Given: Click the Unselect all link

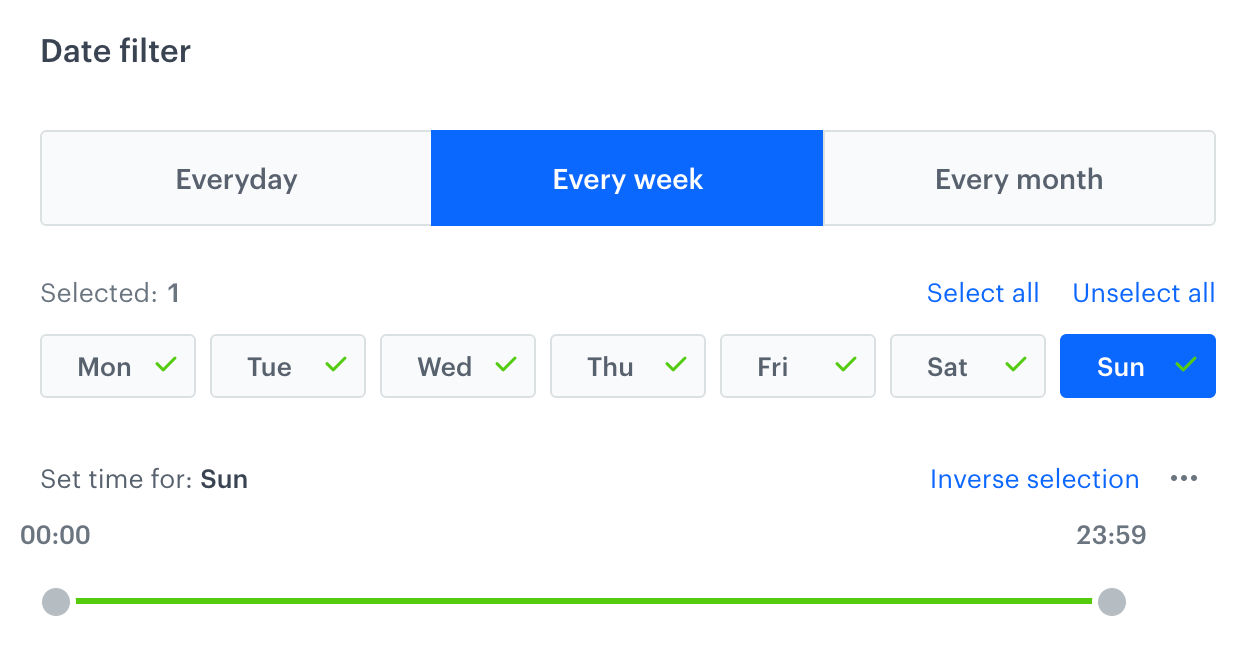Looking at the screenshot, I should [x=1144, y=292].
